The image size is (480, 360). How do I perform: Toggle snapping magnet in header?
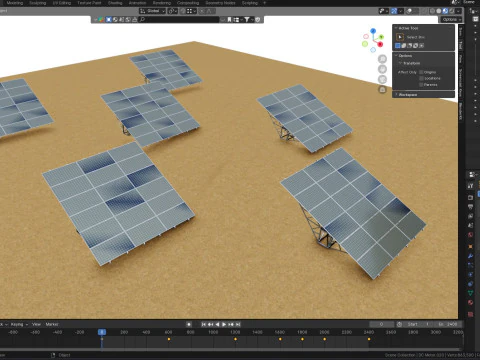pyautogui.click(x=183, y=11)
